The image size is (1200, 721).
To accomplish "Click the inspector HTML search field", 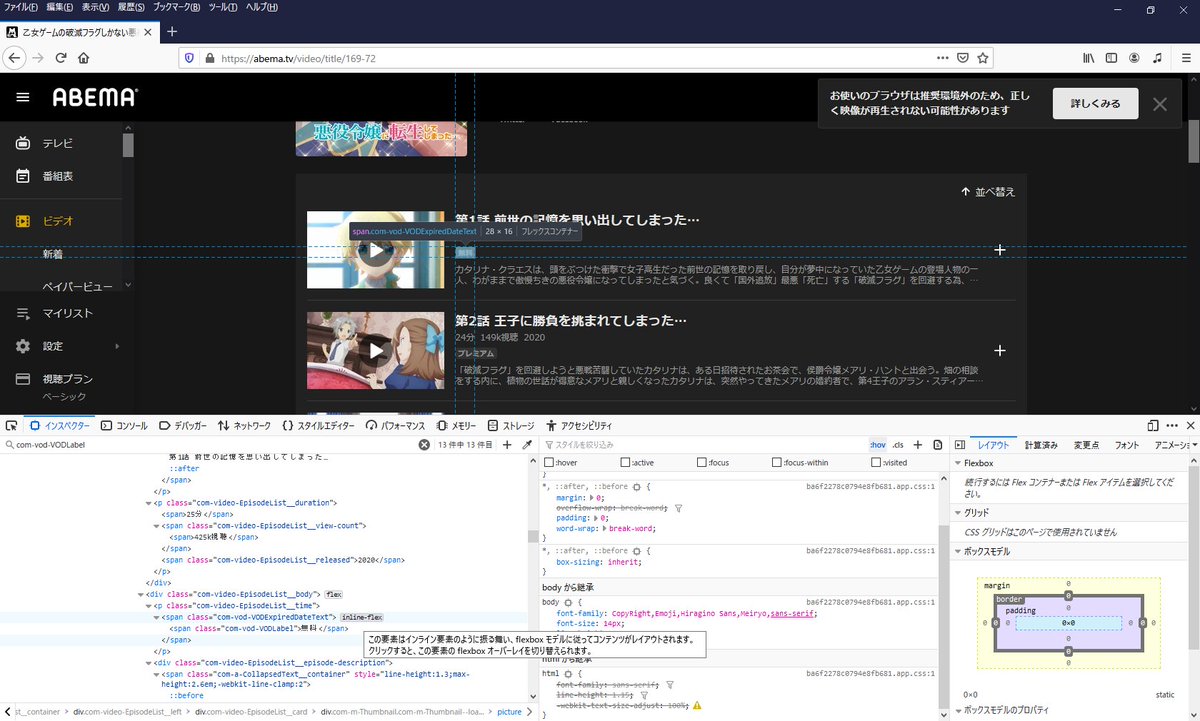I will 210,444.
